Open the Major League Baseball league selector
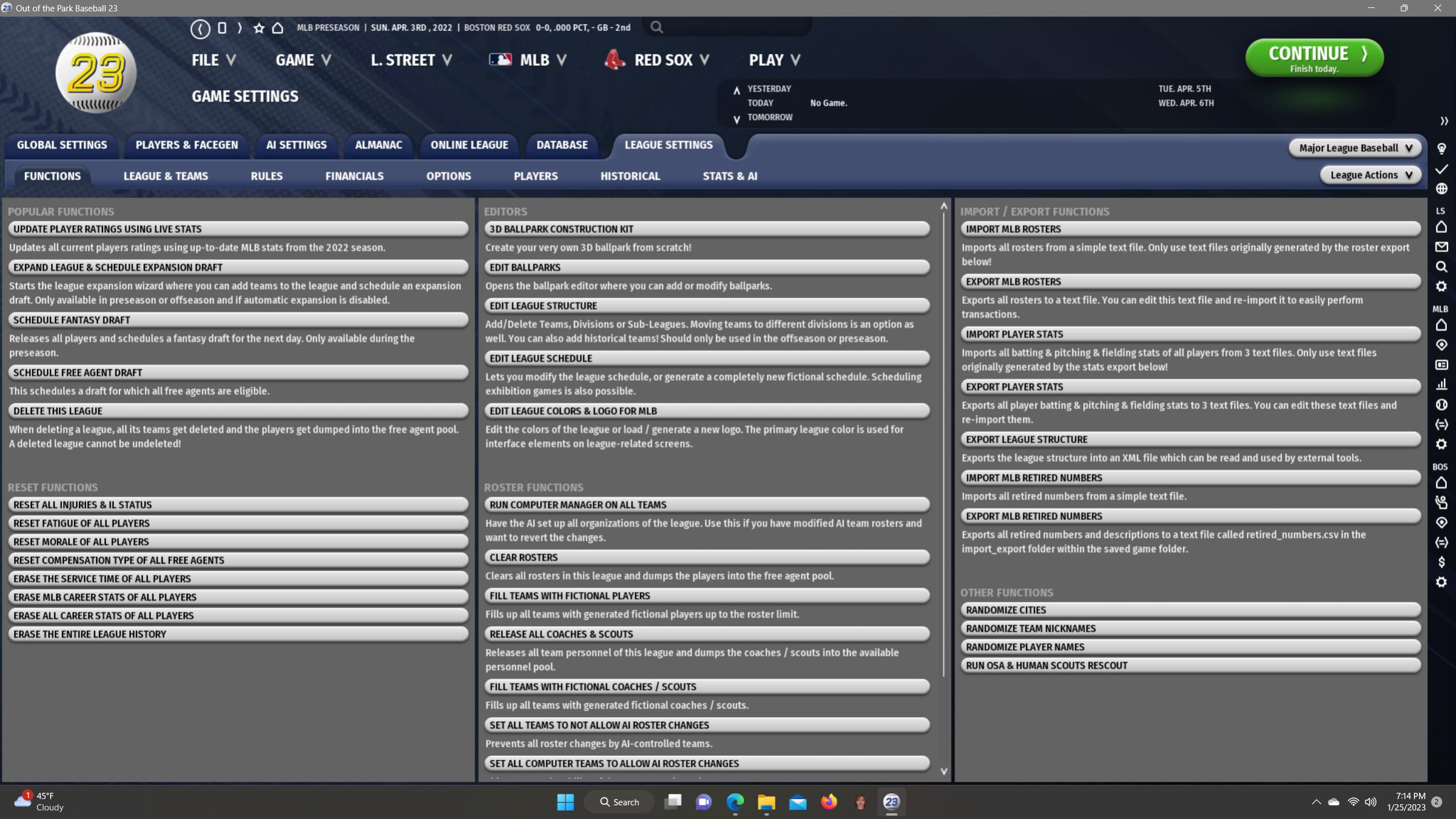Viewport: 1456px width, 819px height. tap(1355, 148)
